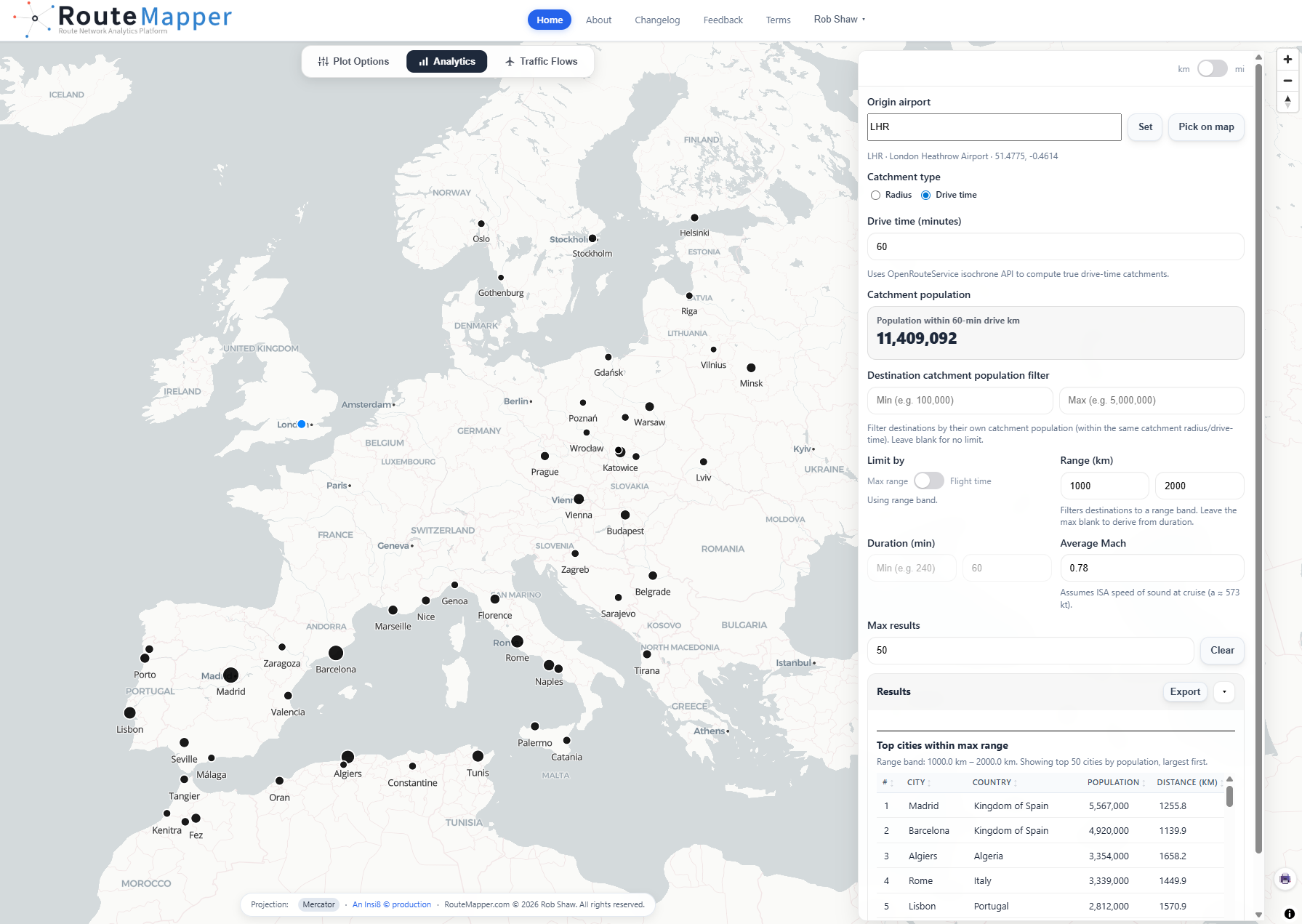Open the Terms page
This screenshot has height=924, width=1302.
click(778, 20)
